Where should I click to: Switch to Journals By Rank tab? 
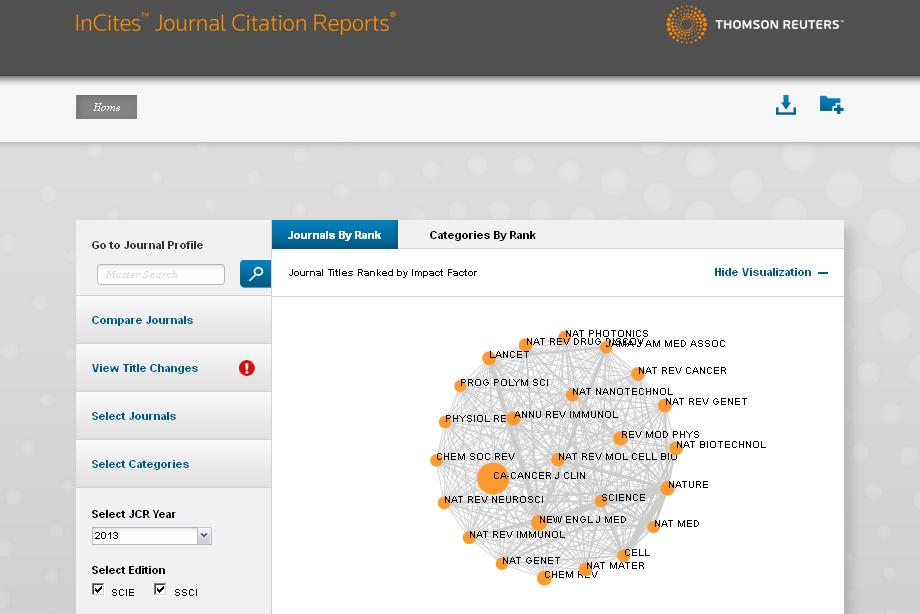334,235
